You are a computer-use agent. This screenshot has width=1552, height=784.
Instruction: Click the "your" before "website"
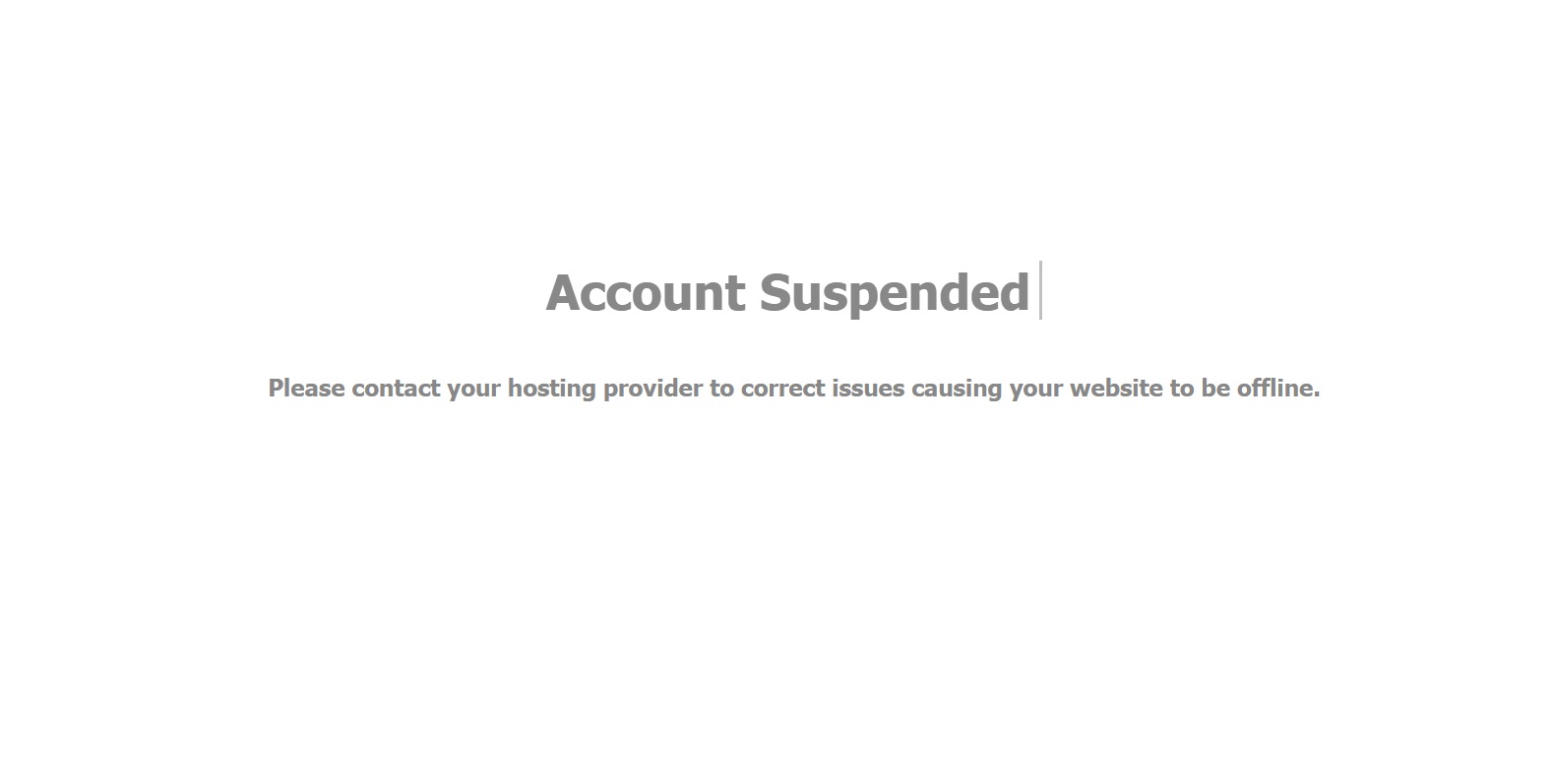pyautogui.click(x=1036, y=391)
